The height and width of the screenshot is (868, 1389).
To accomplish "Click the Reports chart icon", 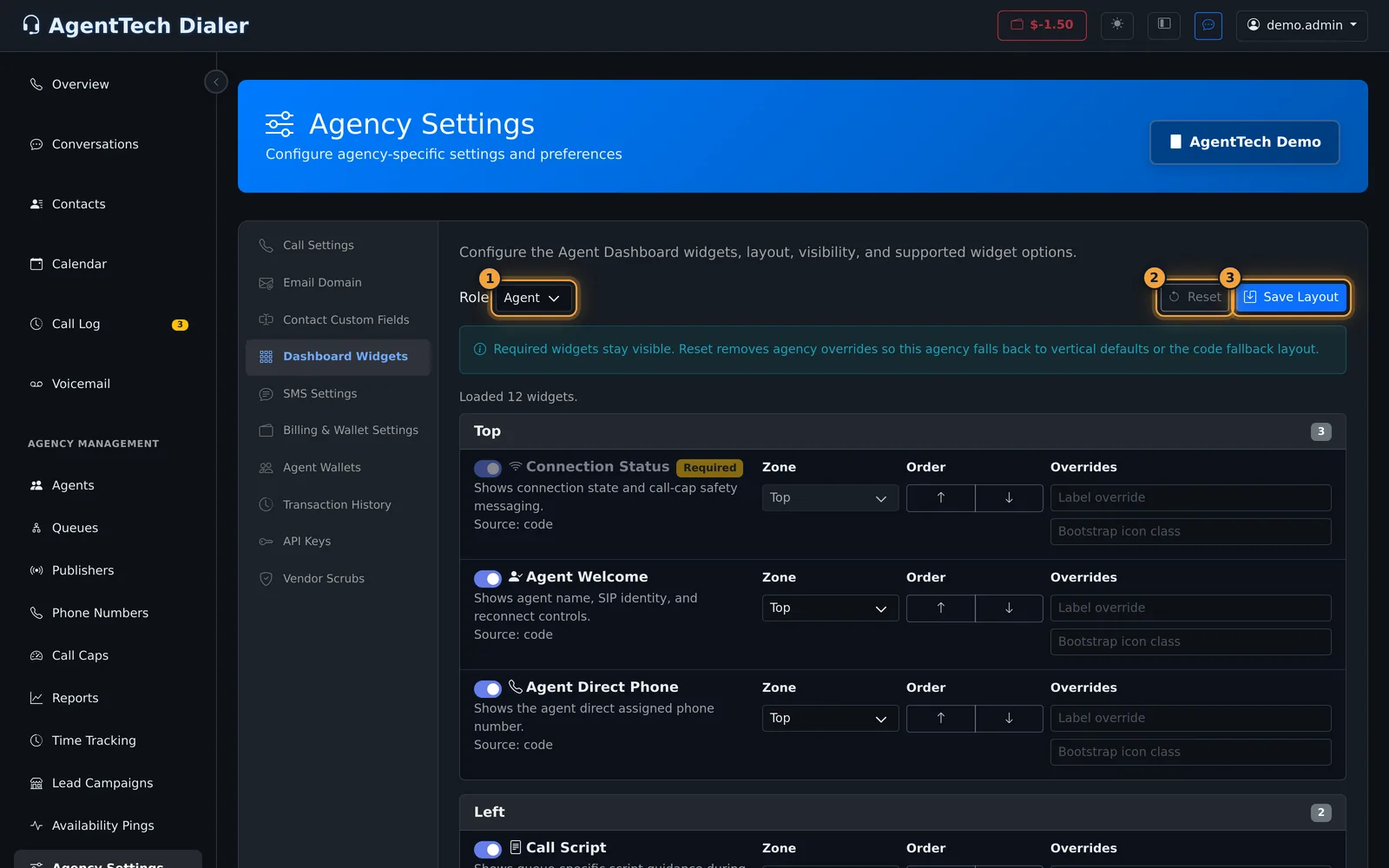I will coord(36,698).
